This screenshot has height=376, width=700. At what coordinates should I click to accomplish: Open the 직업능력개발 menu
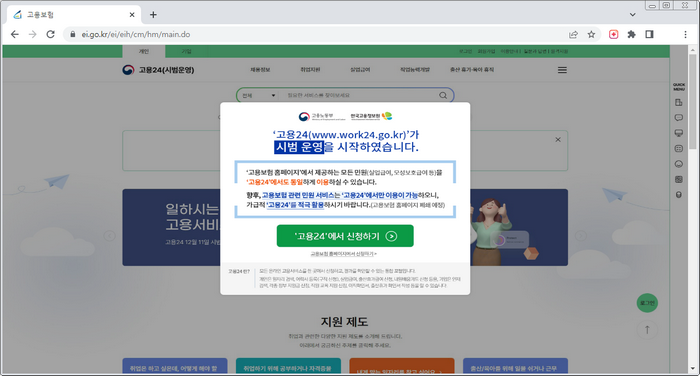coord(415,70)
